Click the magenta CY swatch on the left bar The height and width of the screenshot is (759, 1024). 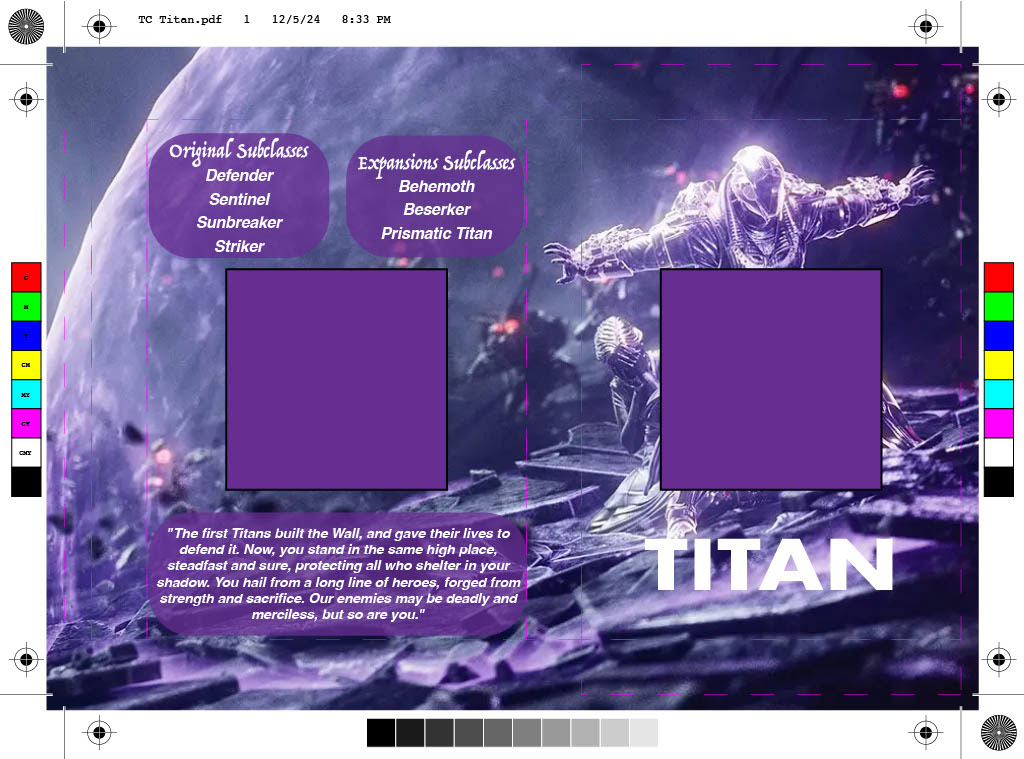[x=27, y=423]
